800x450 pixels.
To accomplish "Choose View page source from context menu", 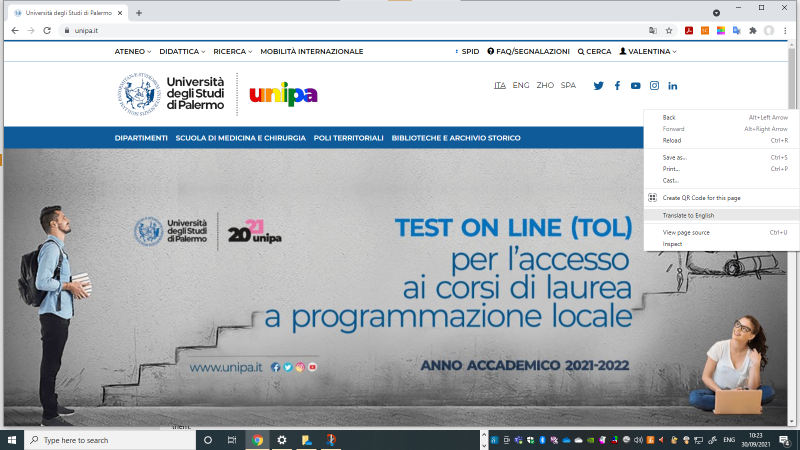I will 686,232.
